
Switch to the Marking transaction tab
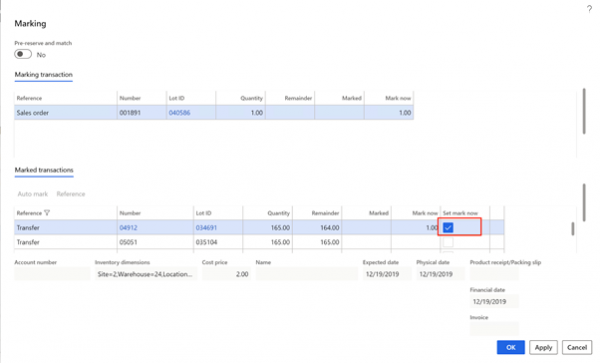point(44,75)
